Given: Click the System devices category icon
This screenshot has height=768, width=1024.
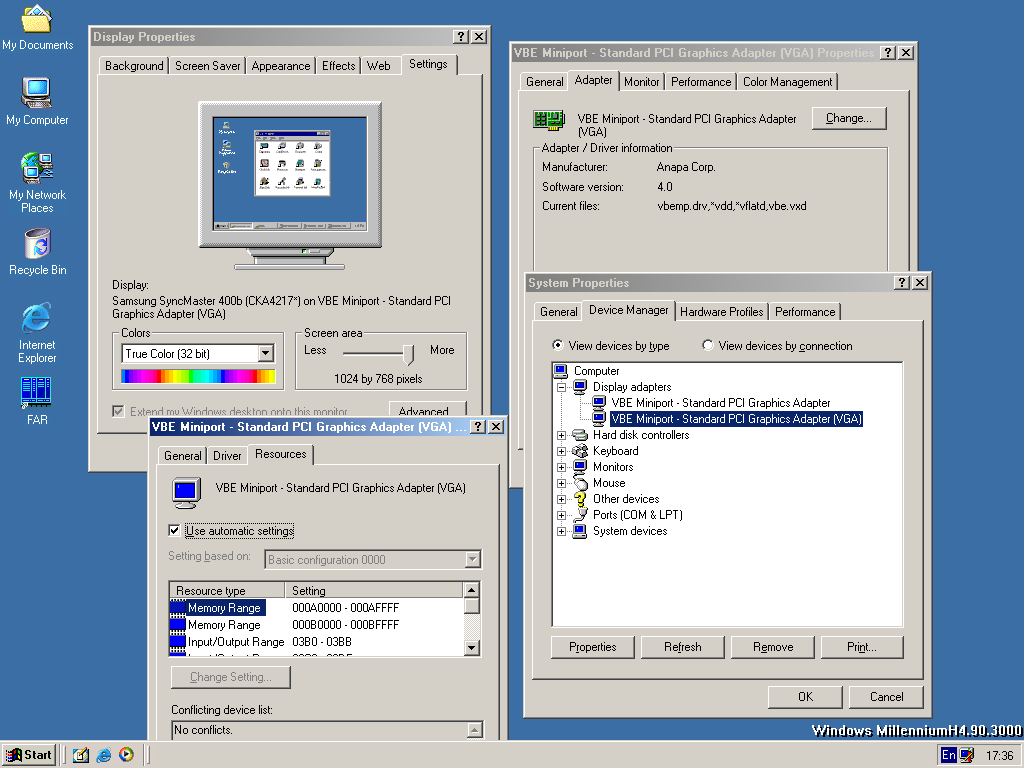Looking at the screenshot, I should pos(580,531).
